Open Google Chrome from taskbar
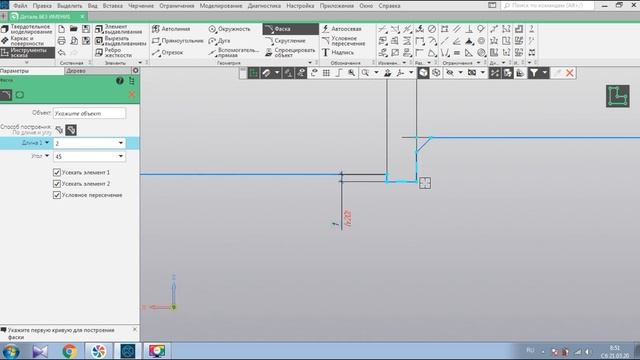Screen dimensions: 640x360 (x=70, y=351)
